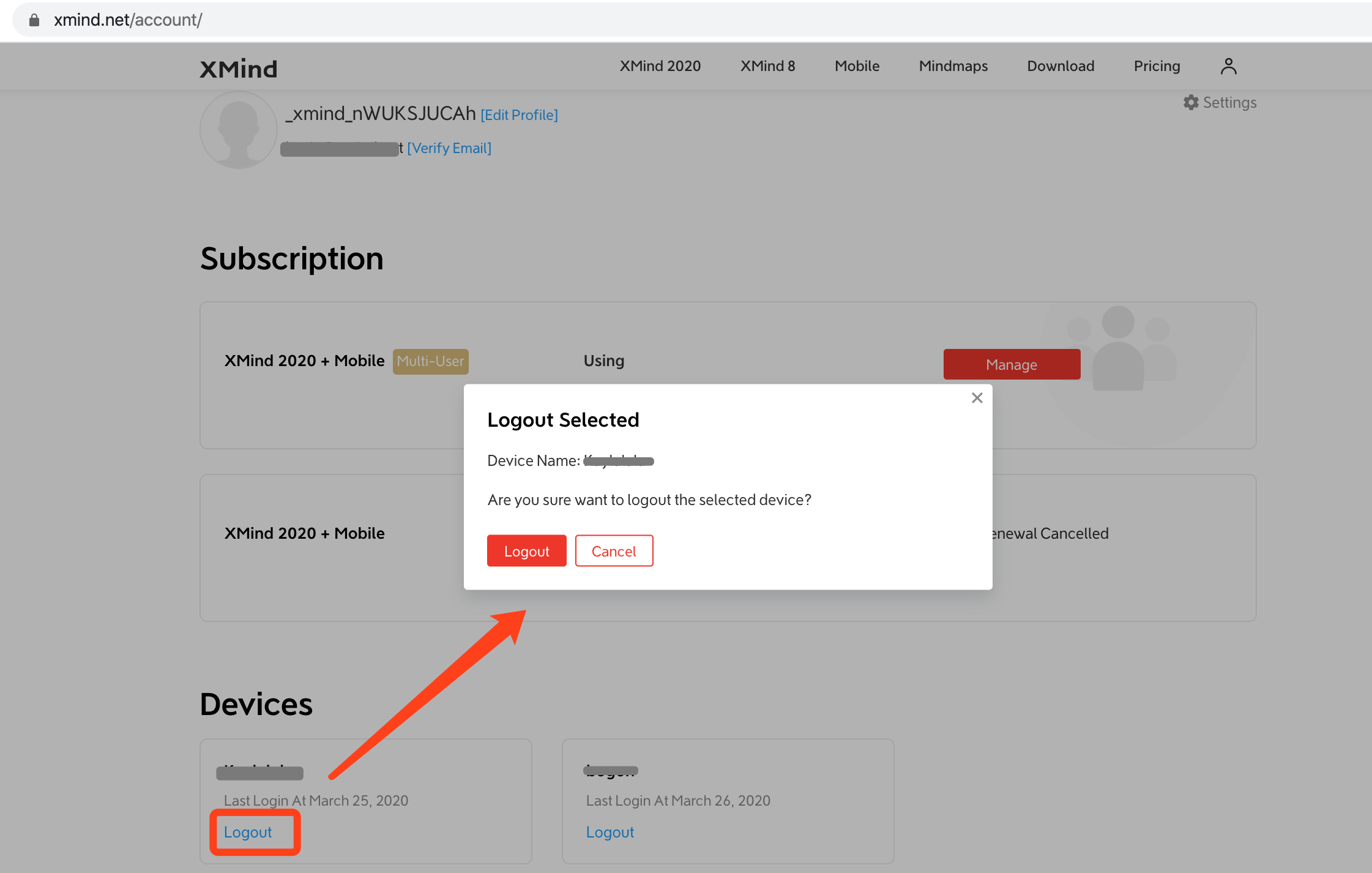
Task: Close the Logout Selected dialog with X
Action: pyautogui.click(x=977, y=398)
